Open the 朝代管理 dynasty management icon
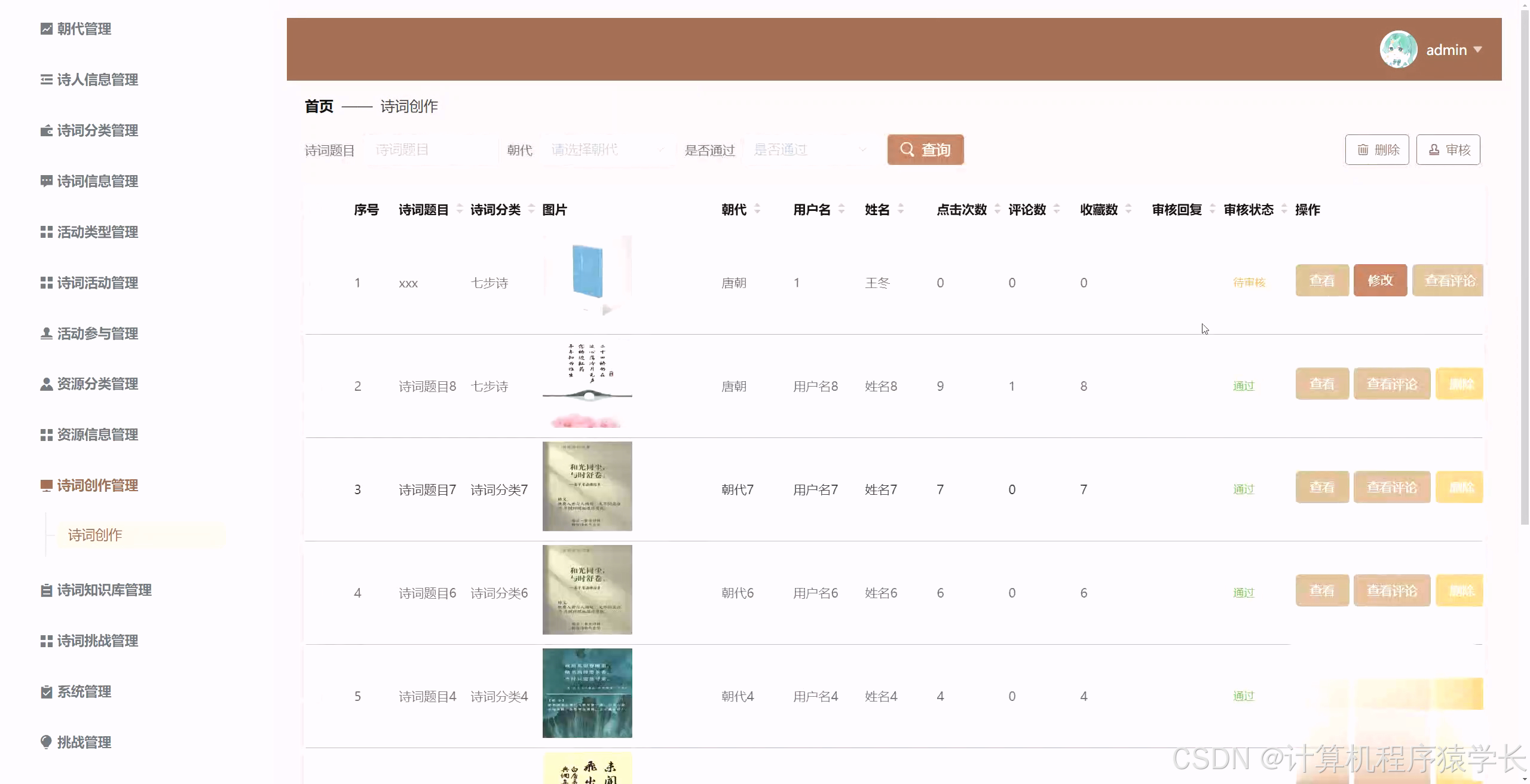This screenshot has height=784, width=1530. pyautogui.click(x=46, y=29)
